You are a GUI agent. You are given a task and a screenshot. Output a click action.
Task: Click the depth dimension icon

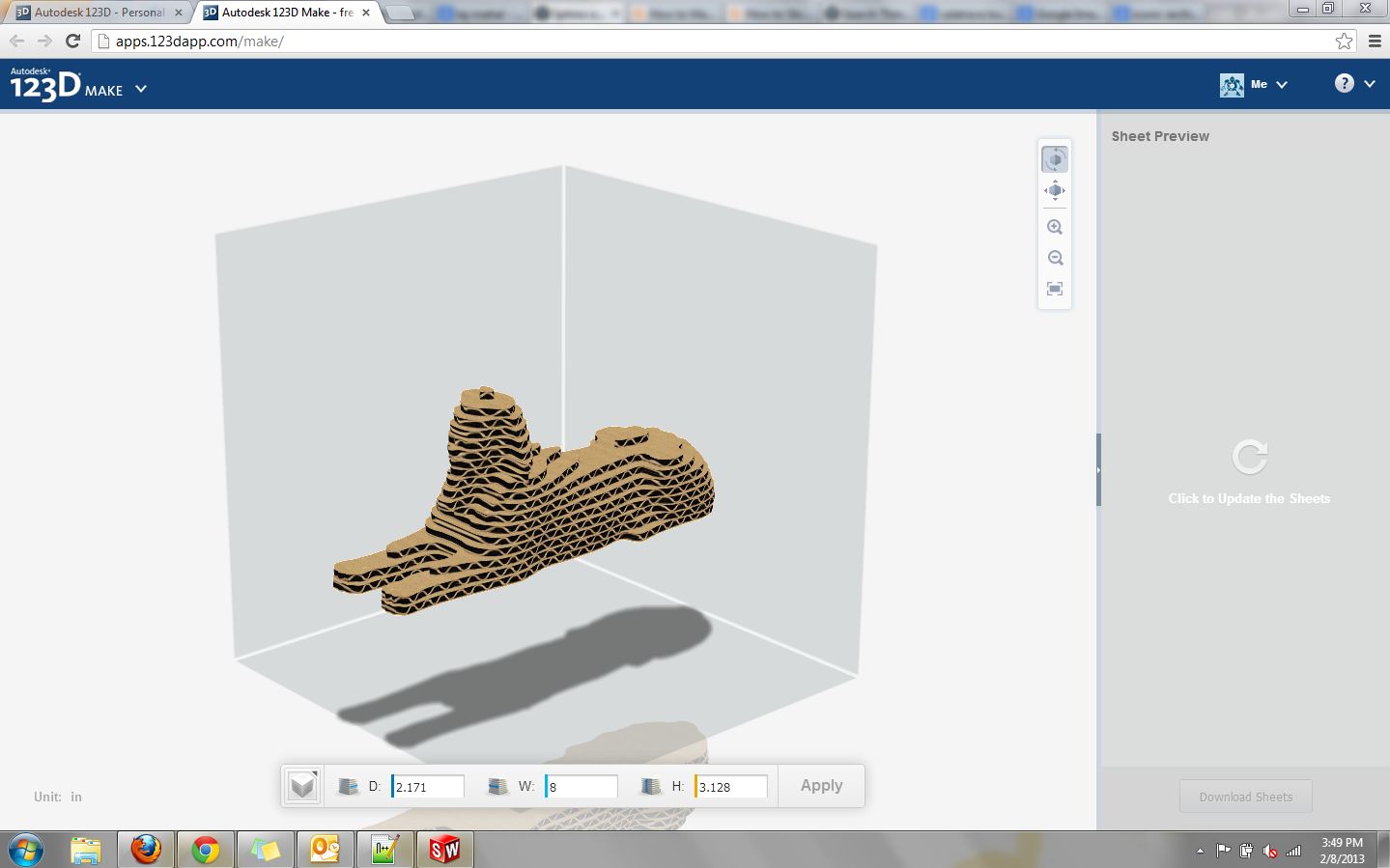349,787
